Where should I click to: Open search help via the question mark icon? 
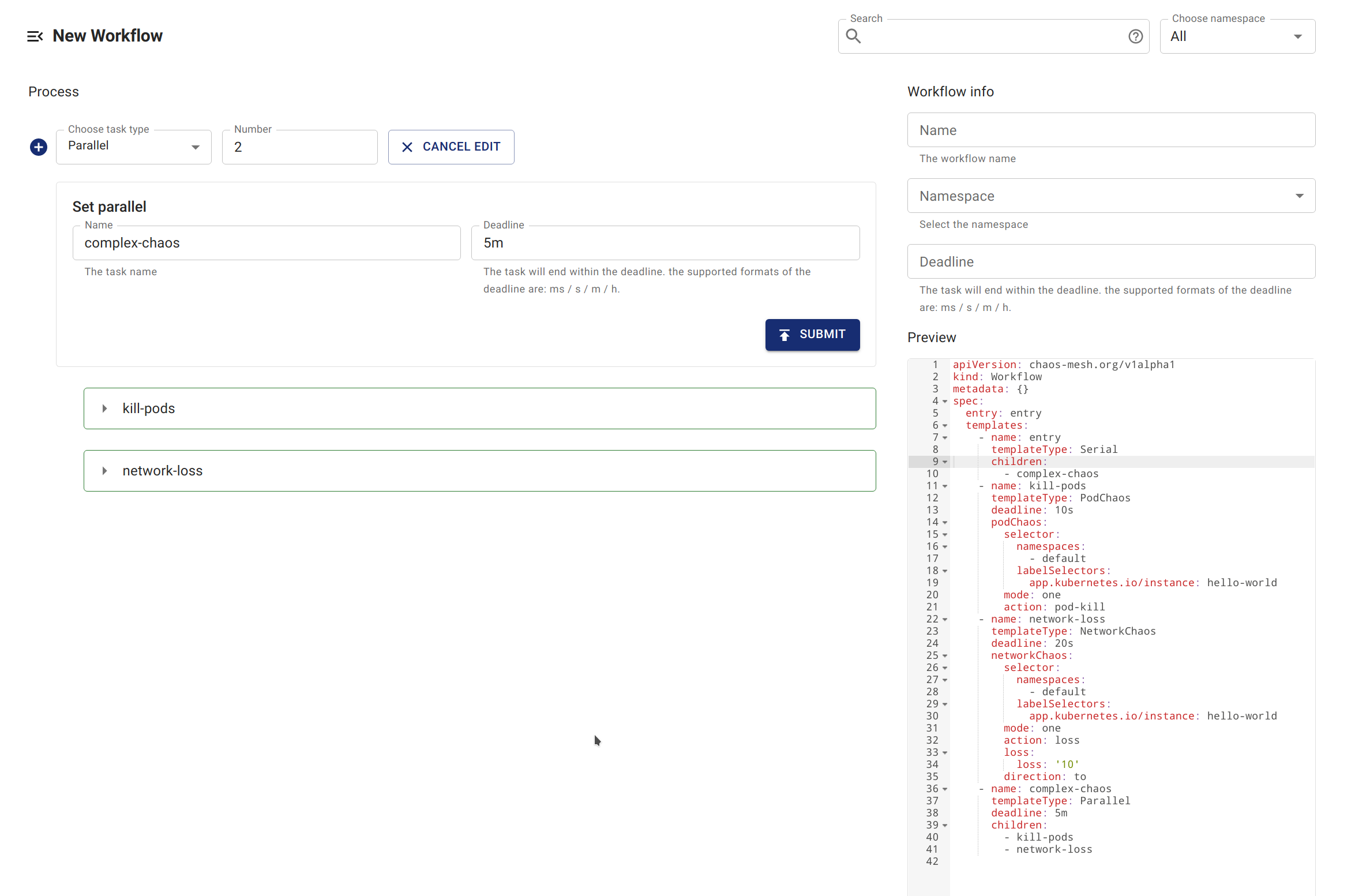click(1135, 36)
